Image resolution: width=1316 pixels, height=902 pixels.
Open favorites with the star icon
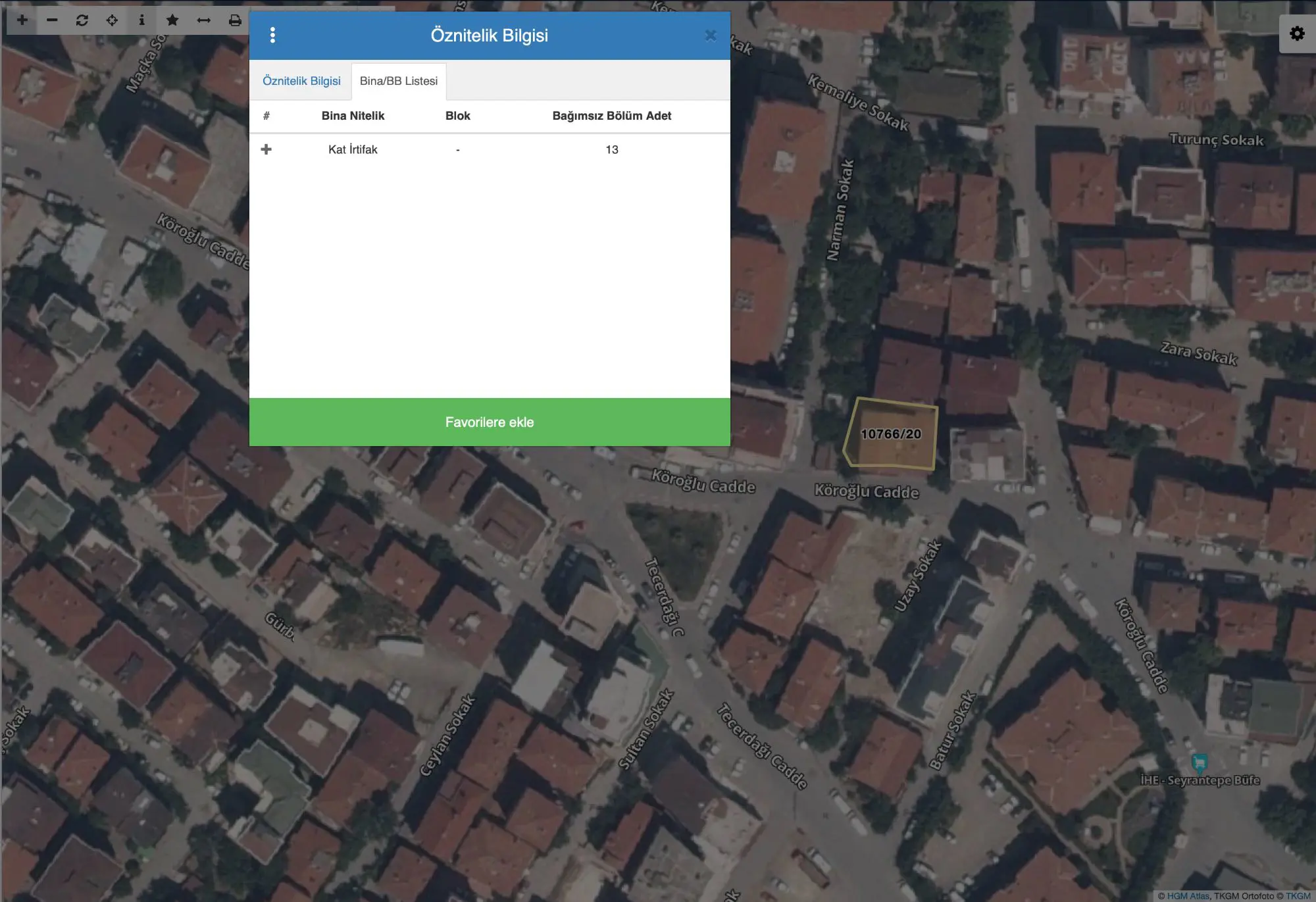pos(172,20)
